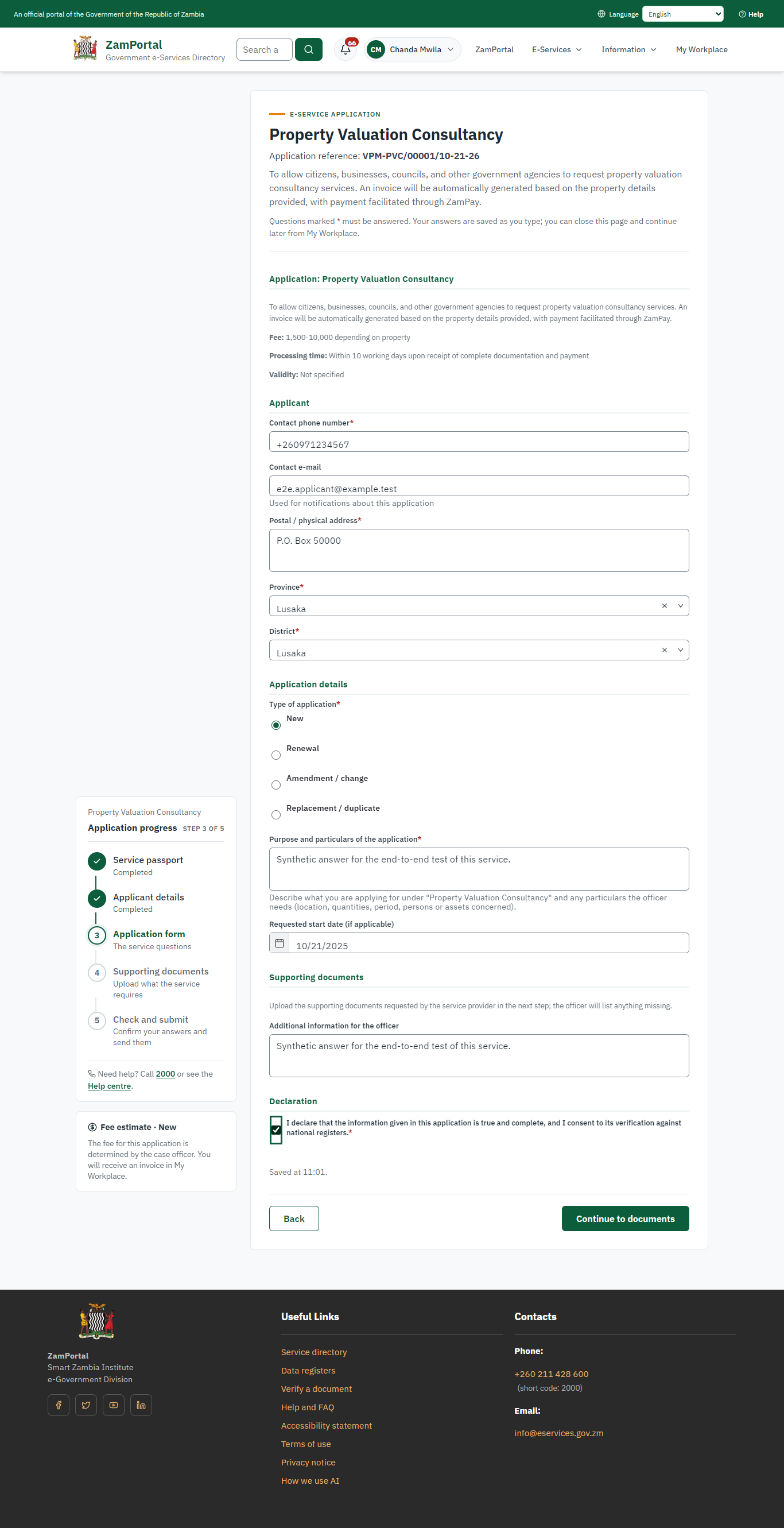Click the Contact e-mail field

pos(479,486)
